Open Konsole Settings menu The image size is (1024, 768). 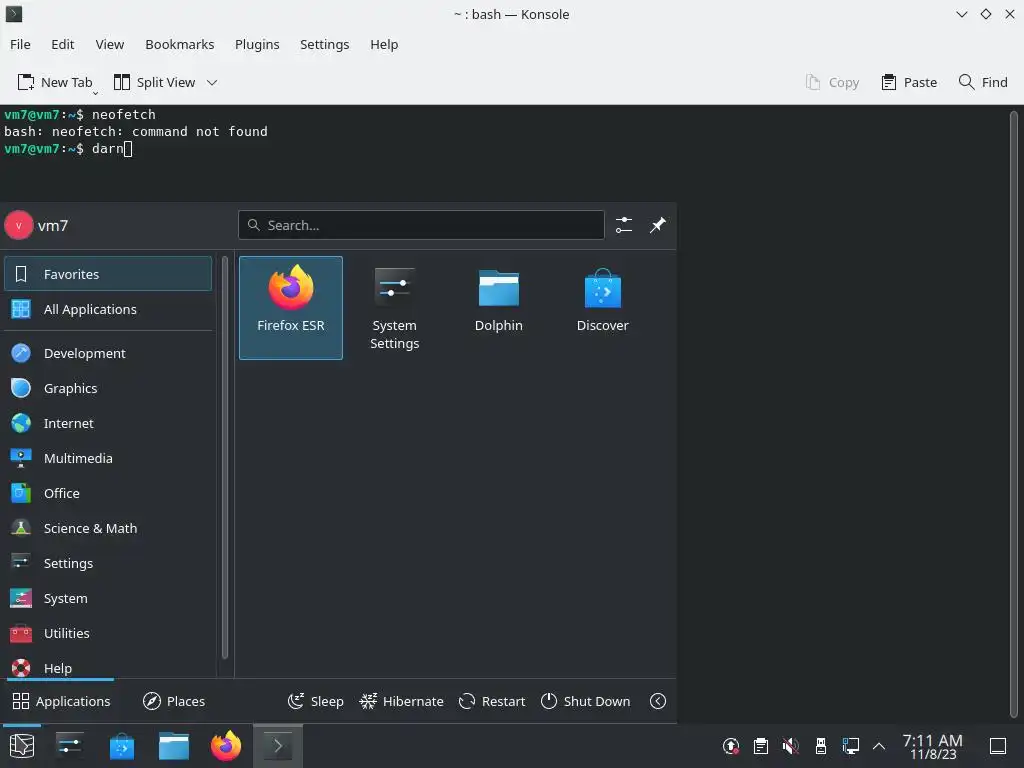coord(325,44)
